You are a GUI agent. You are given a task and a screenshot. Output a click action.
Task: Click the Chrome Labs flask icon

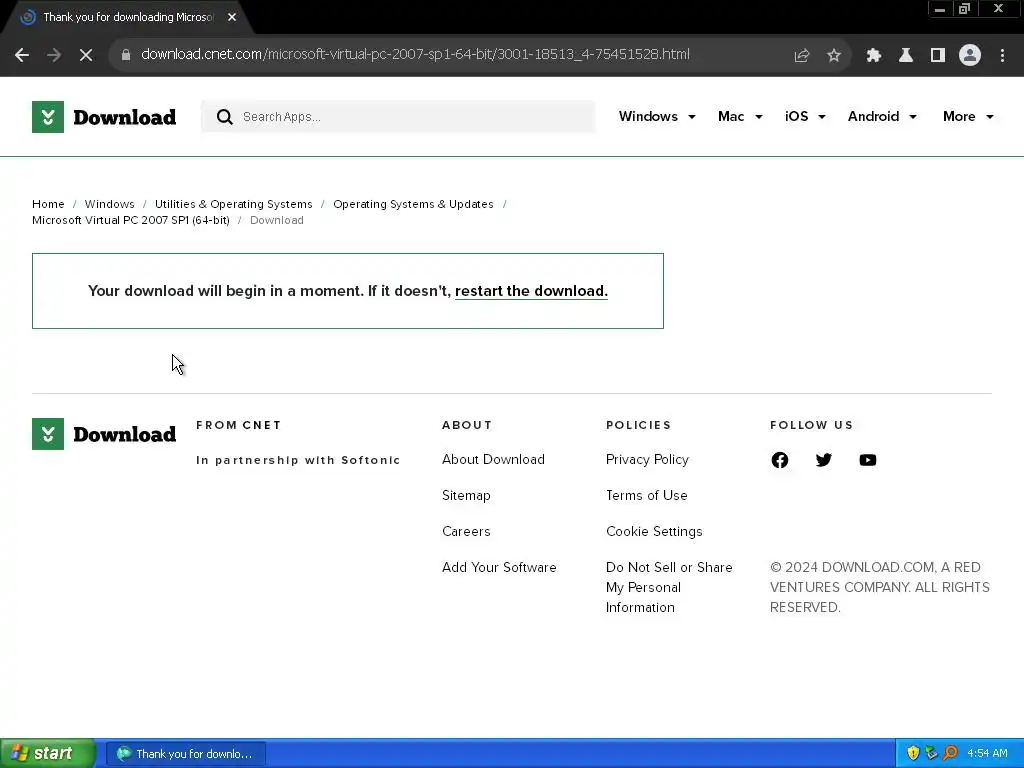pos(906,56)
